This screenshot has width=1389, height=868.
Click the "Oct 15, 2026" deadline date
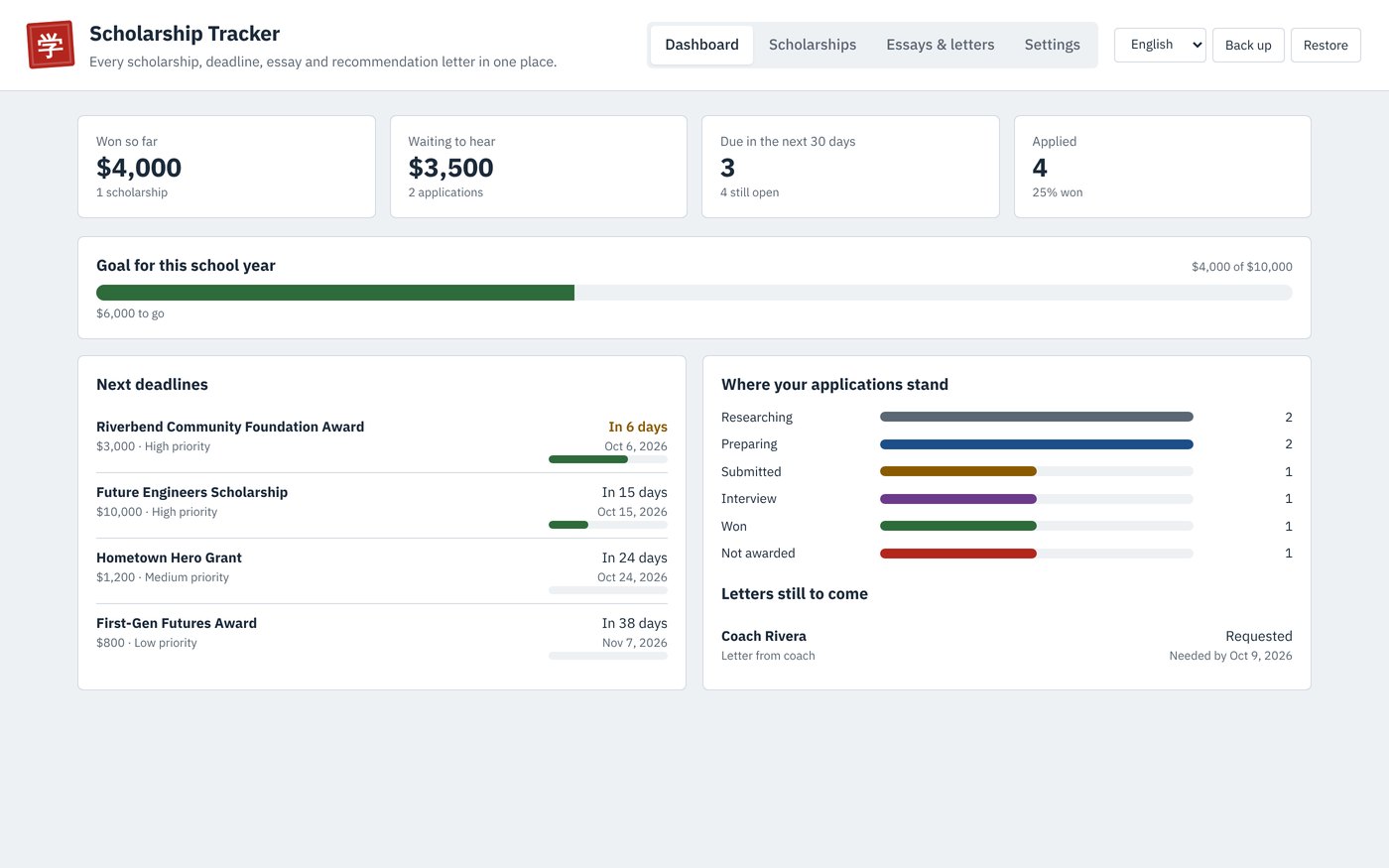click(632, 512)
